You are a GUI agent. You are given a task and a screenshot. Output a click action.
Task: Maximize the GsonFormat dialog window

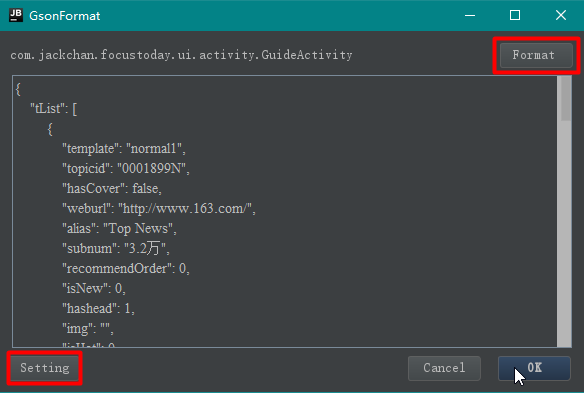[515, 15]
